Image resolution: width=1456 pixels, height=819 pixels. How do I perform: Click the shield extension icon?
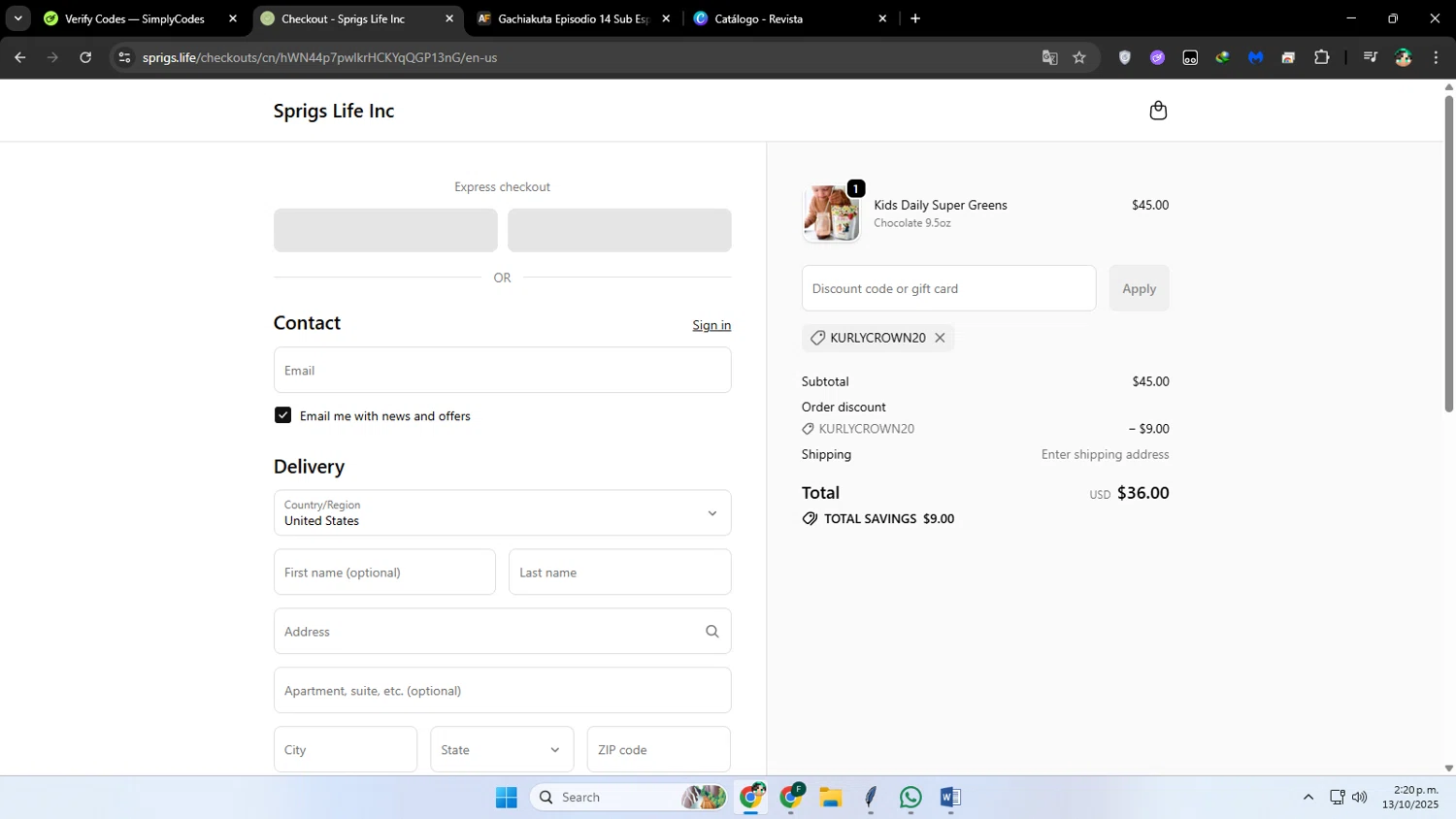coord(1125,57)
